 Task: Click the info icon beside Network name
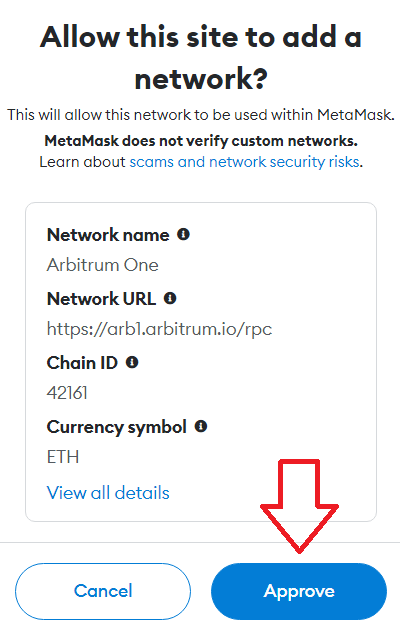click(183, 234)
